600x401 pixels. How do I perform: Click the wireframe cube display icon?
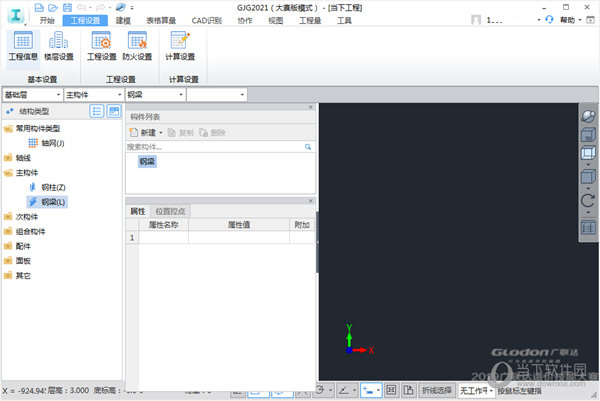coord(588,153)
